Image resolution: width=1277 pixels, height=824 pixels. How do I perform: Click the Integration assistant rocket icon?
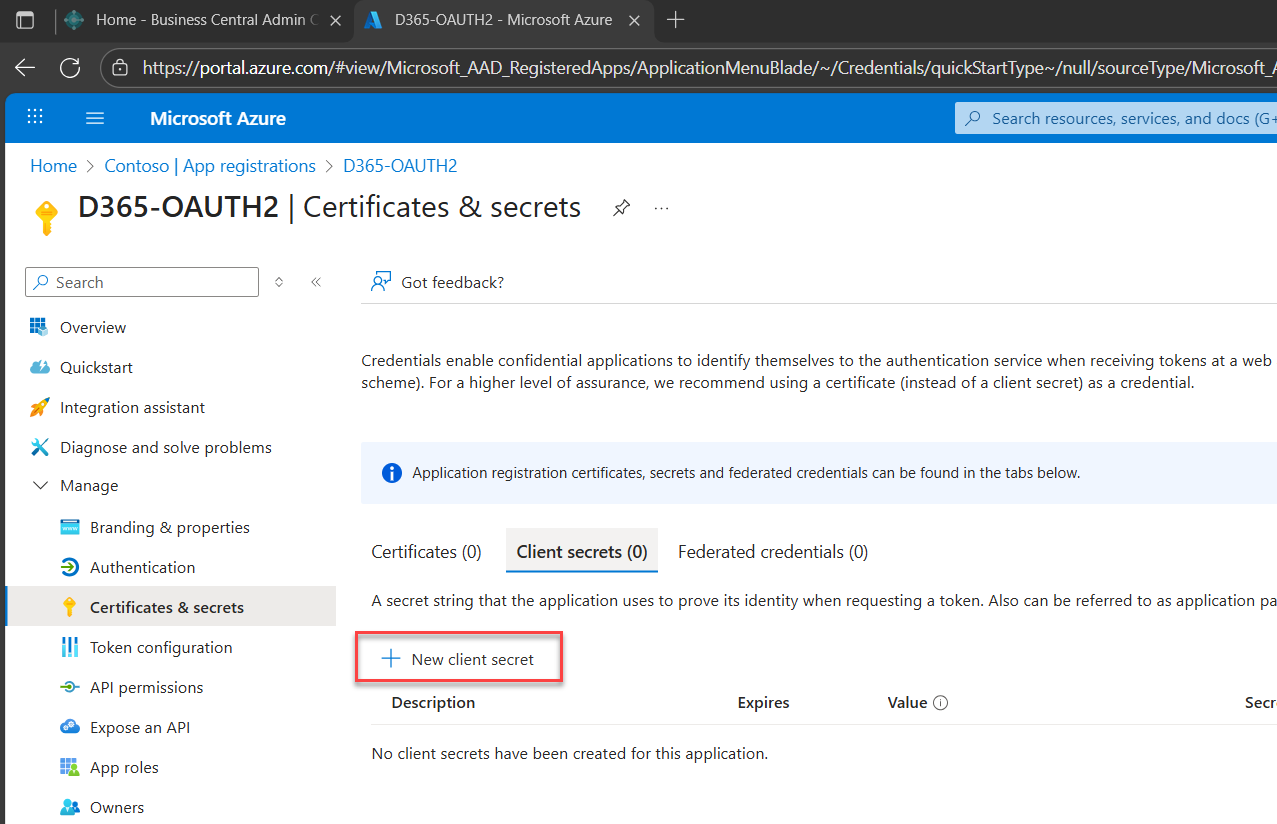[39, 407]
